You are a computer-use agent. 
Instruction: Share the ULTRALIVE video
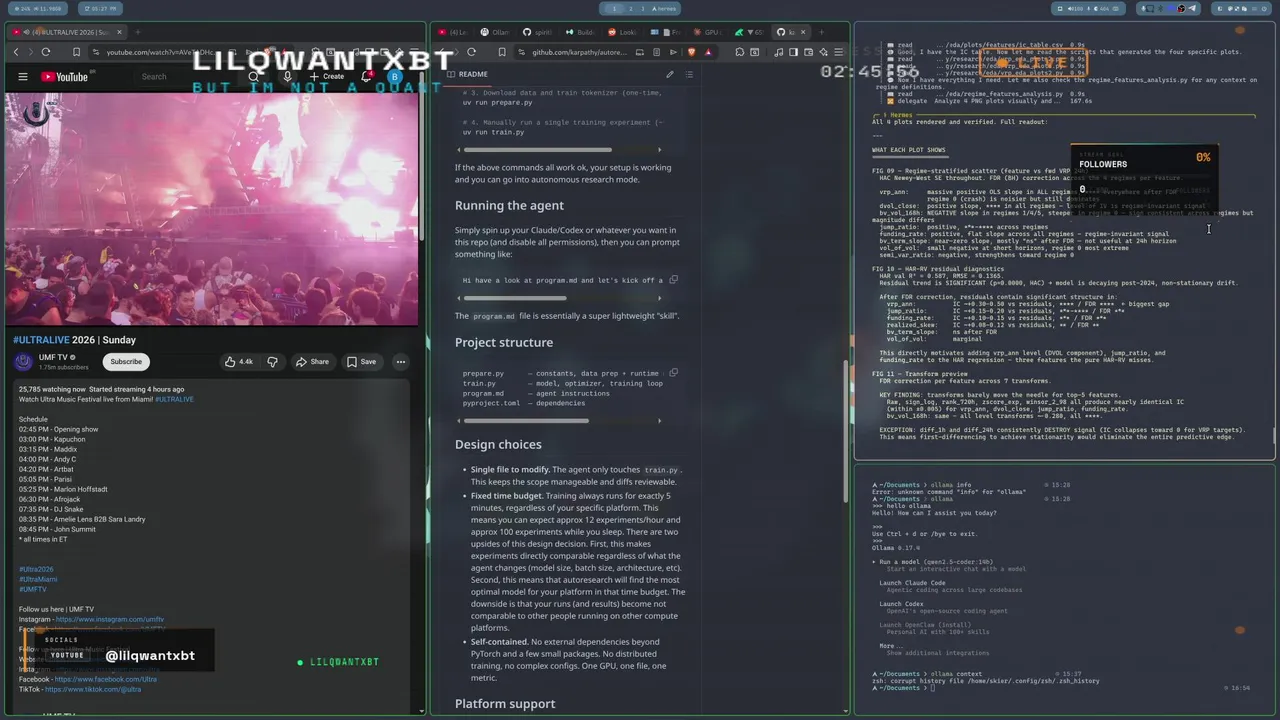point(312,362)
